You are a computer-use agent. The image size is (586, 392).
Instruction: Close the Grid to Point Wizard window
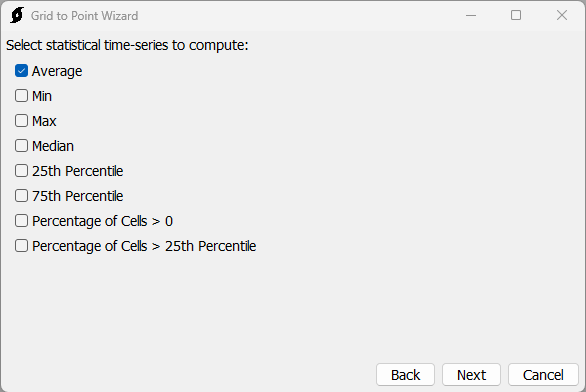[x=562, y=15]
